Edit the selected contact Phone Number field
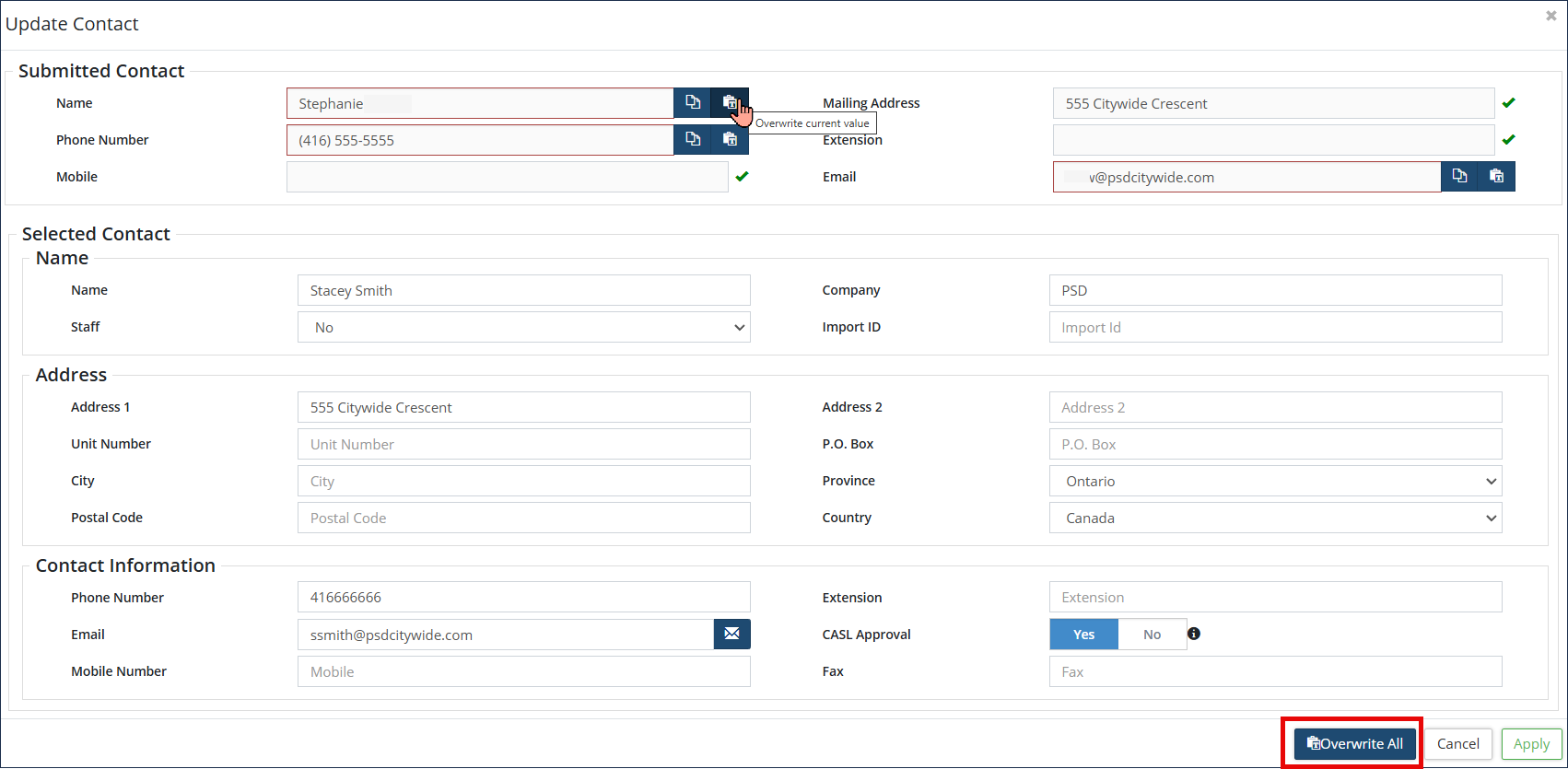The image size is (1568, 769). click(524, 597)
